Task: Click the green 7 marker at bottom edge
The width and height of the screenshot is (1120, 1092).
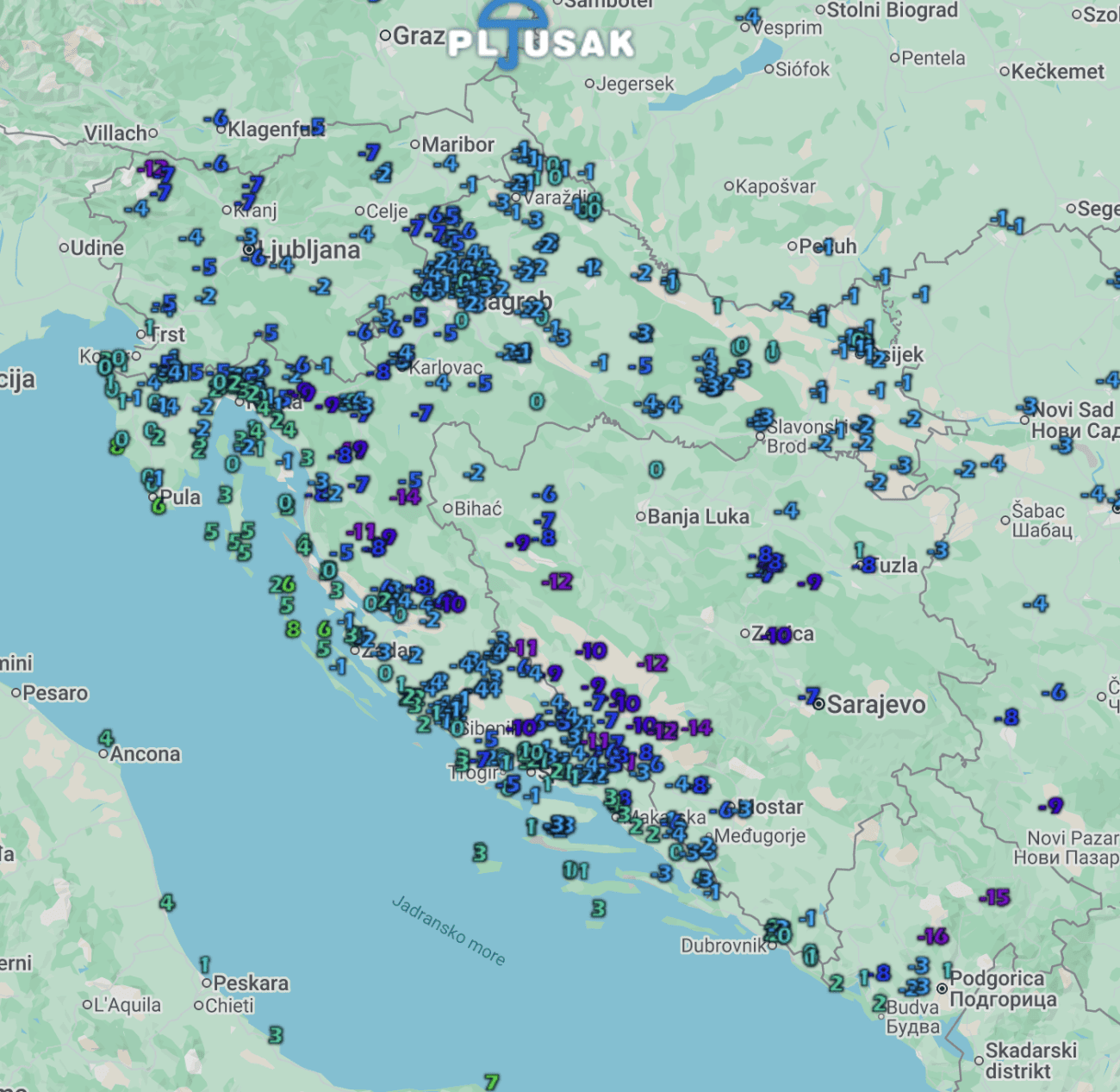Action: click(491, 1081)
